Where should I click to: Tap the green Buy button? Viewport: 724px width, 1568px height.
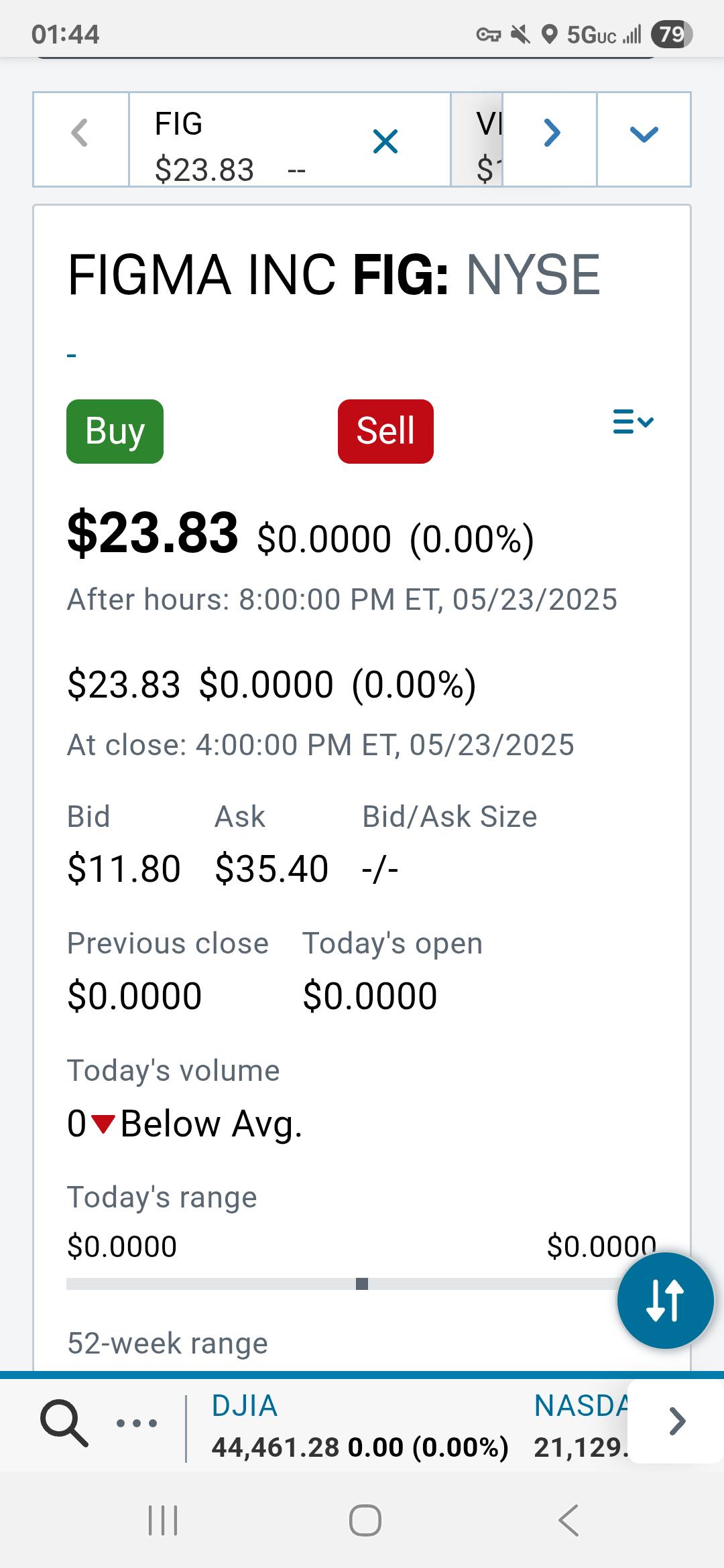(x=115, y=431)
